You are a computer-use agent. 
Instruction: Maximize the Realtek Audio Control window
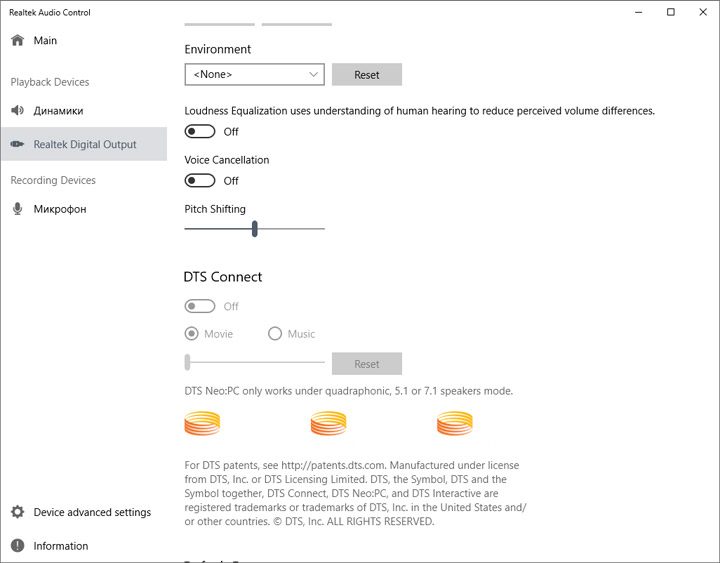click(x=671, y=12)
